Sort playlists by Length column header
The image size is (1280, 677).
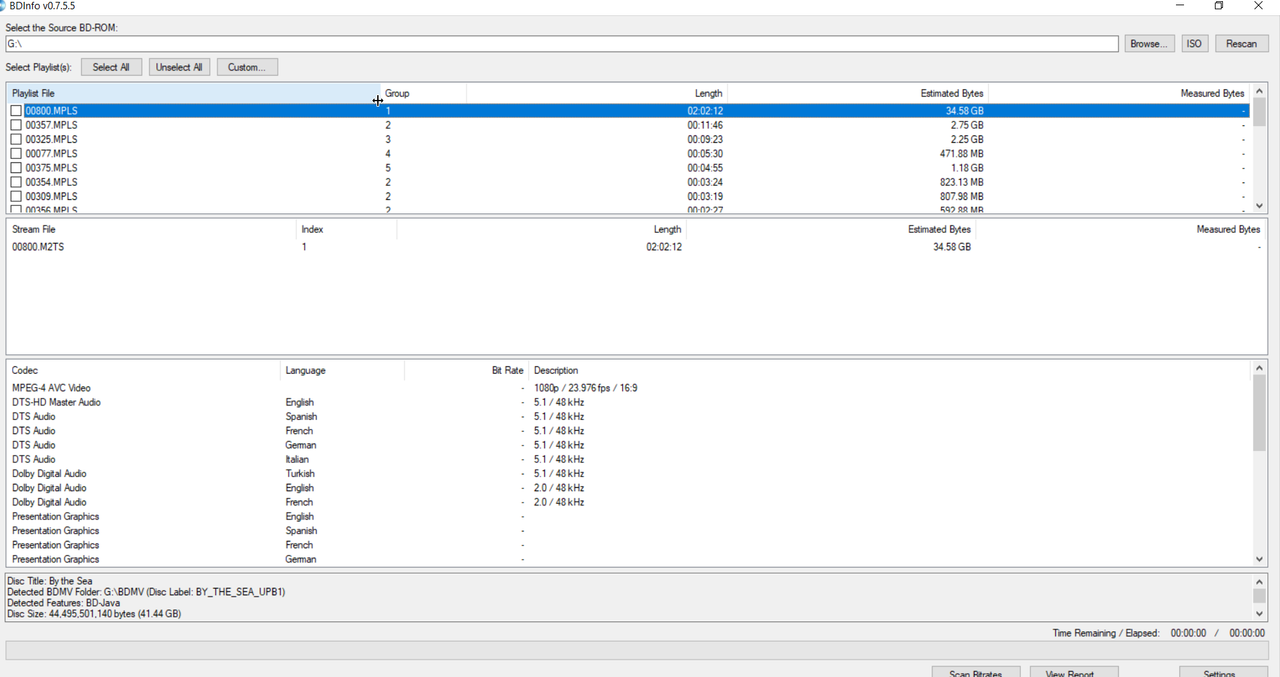point(597,93)
